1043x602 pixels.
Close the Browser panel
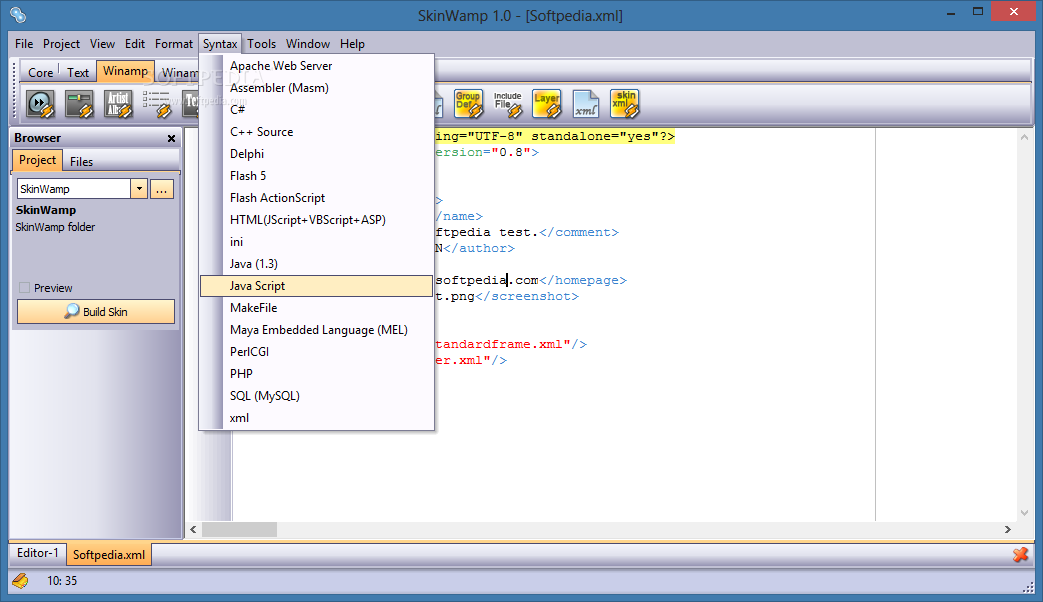point(172,138)
